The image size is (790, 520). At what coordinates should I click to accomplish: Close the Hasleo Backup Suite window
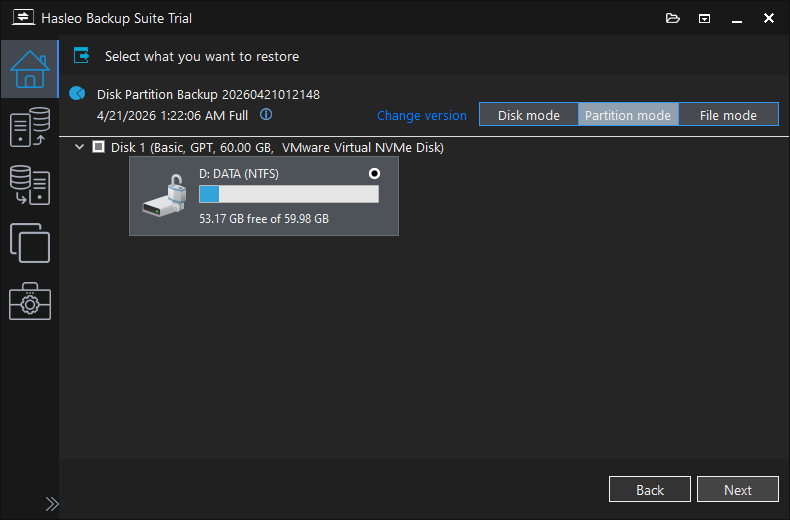tap(768, 18)
